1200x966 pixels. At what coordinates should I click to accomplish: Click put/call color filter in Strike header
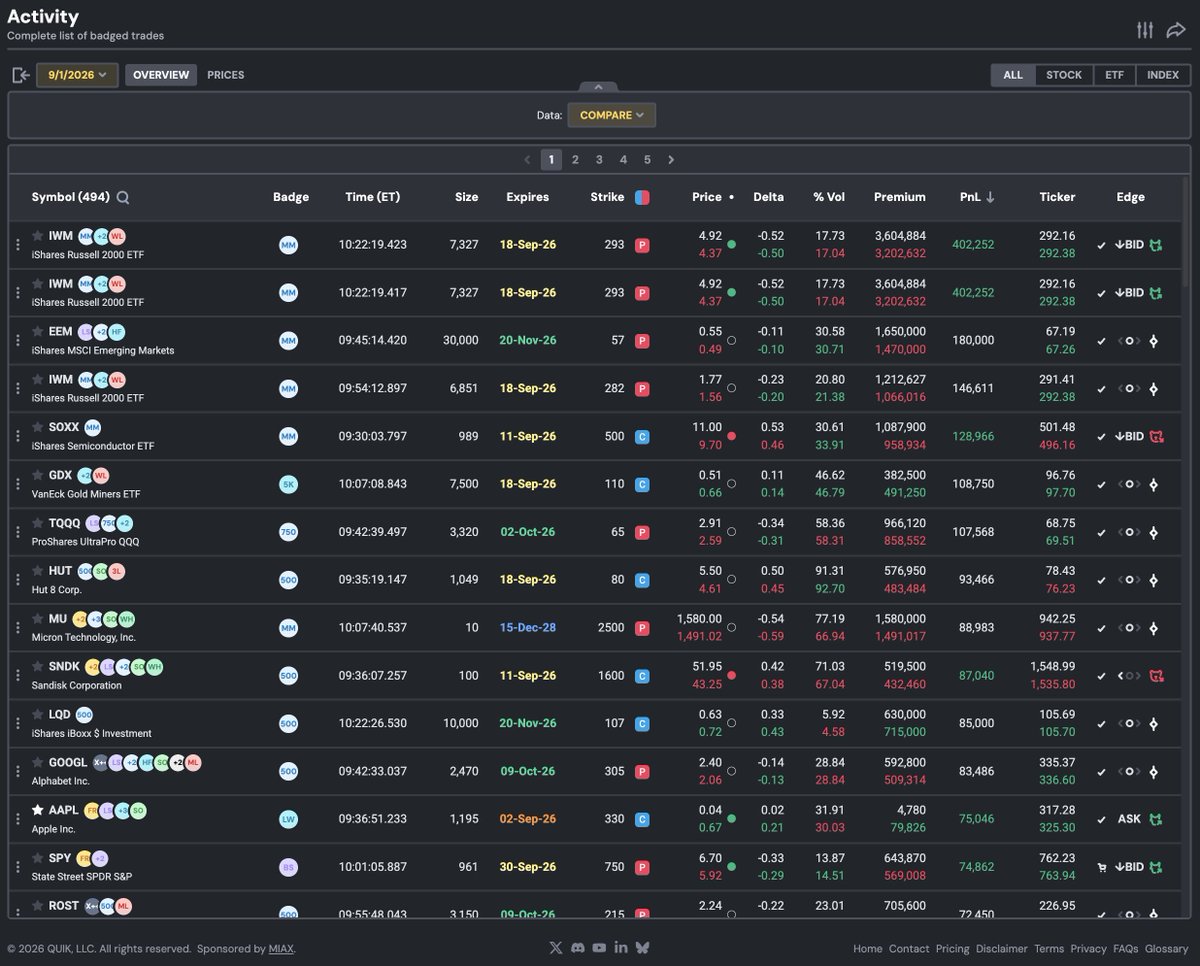tap(642, 197)
